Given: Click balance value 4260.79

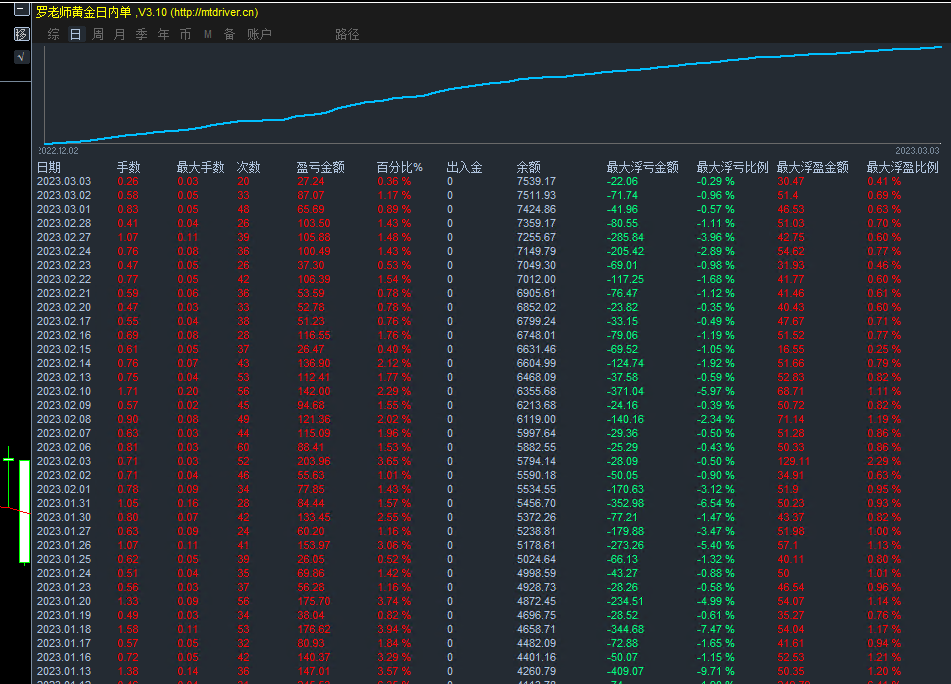Looking at the screenshot, I should point(536,671).
